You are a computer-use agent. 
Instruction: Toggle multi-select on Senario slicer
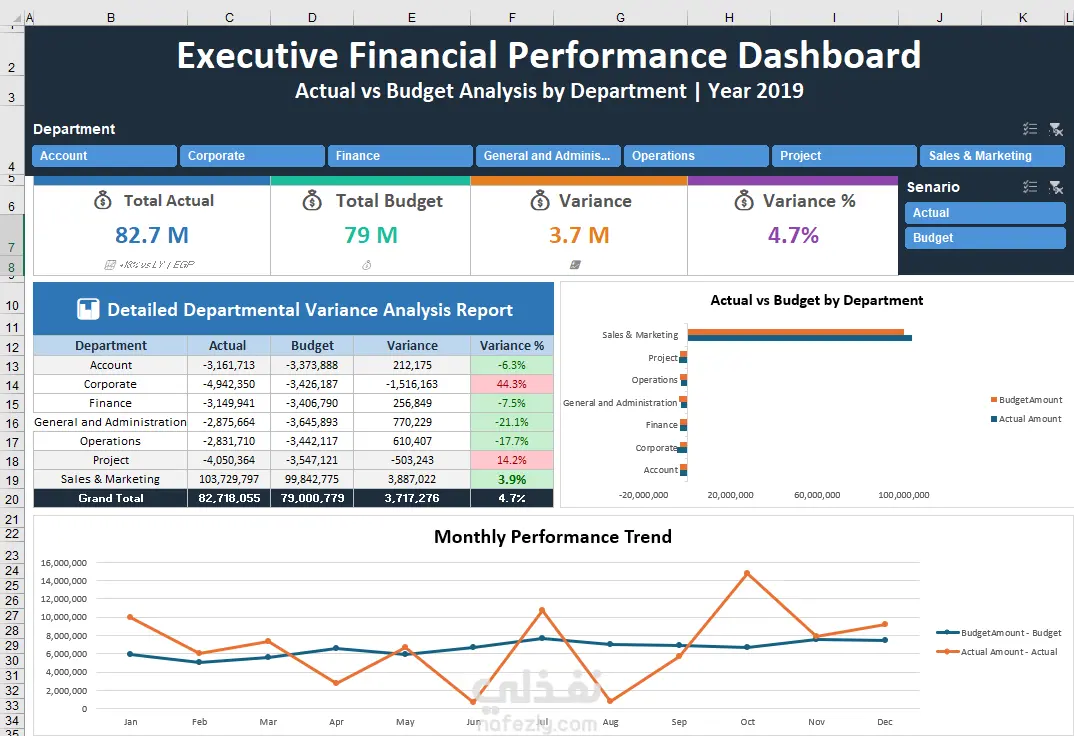tap(1030, 187)
